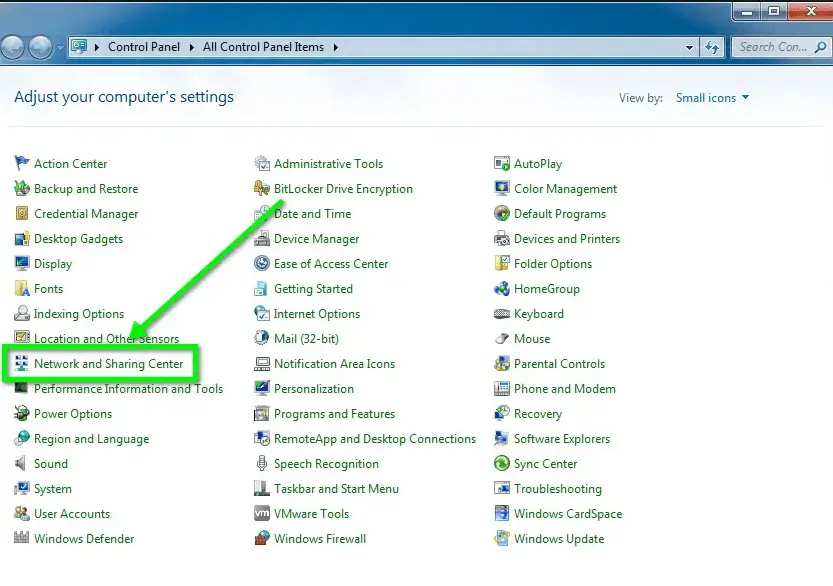Click the Fonts folder icon

[x=22, y=288]
